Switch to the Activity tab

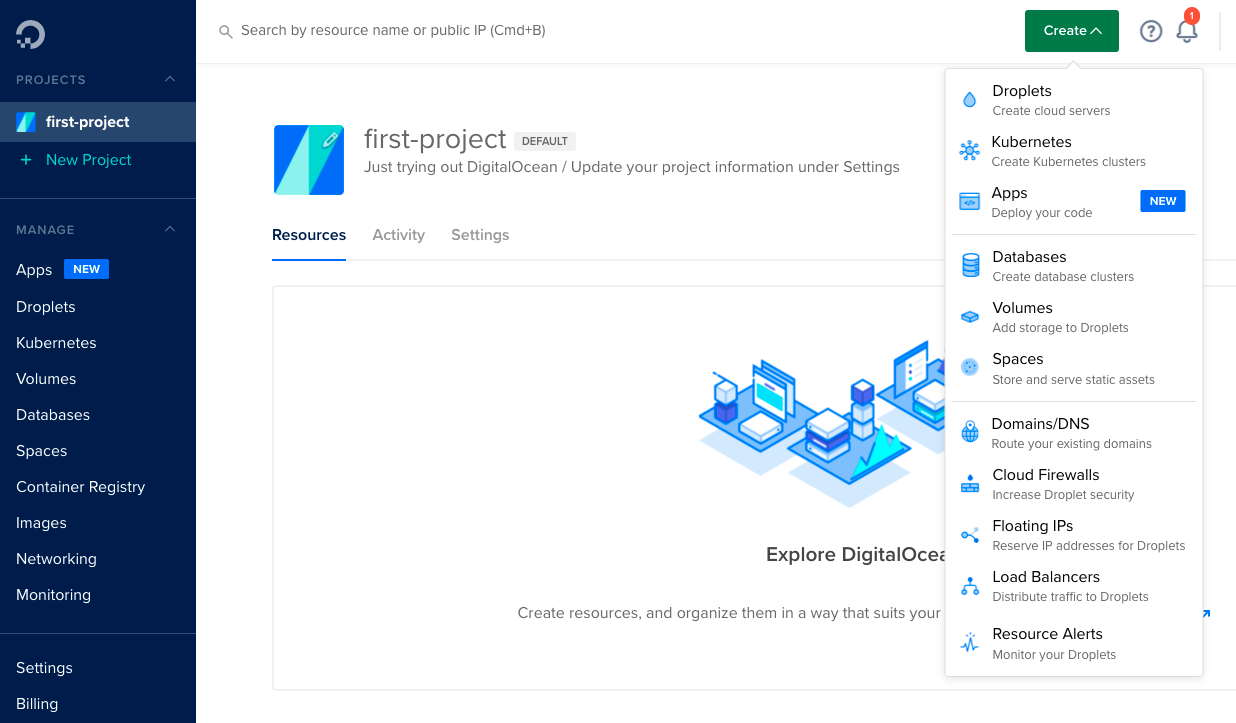pos(398,235)
